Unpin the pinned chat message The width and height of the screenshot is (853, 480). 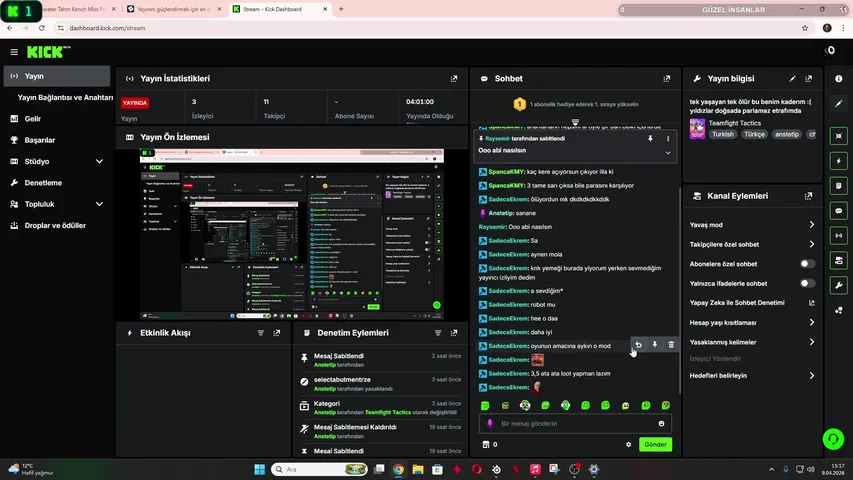click(650, 139)
